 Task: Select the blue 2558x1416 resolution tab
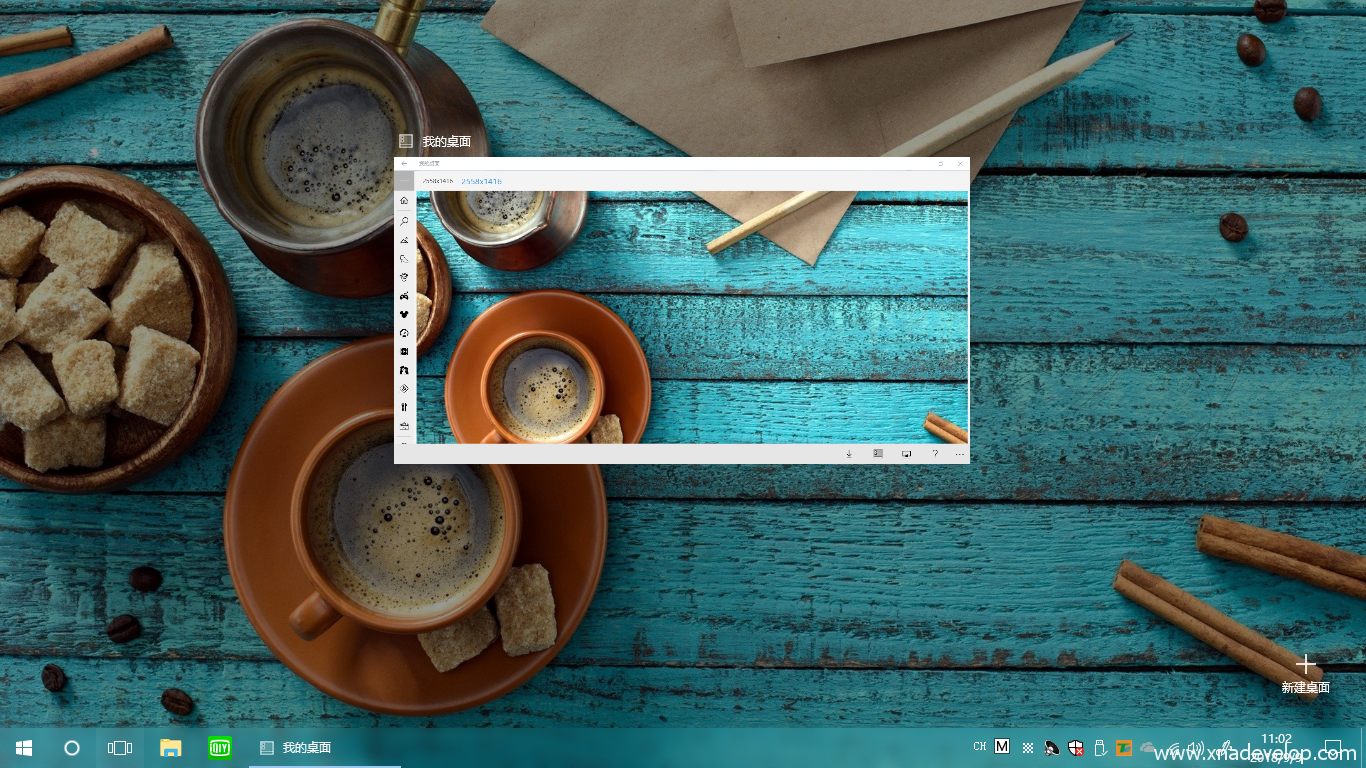pos(481,181)
